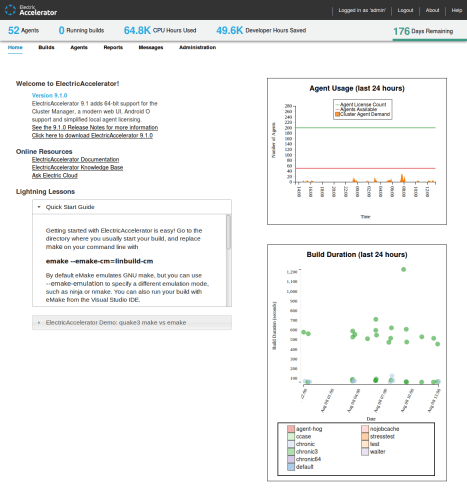Image resolution: width=467 pixels, height=494 pixels.
Task: Click the download ElectricAccelerator 9.1.0 link
Action: point(92,135)
